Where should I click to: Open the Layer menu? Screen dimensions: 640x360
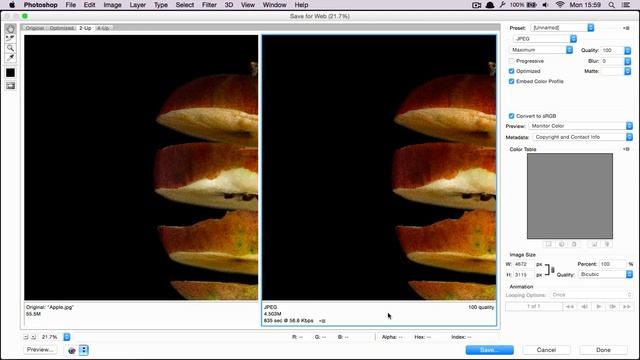(138, 5)
